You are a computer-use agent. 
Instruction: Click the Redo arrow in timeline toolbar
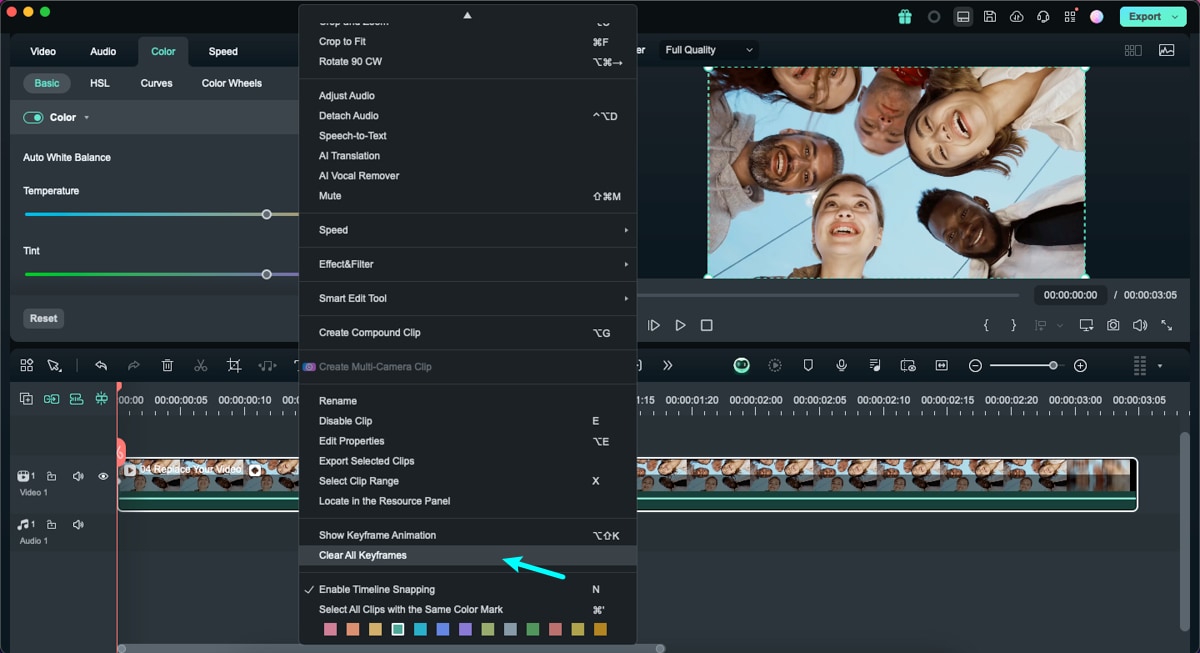(134, 366)
